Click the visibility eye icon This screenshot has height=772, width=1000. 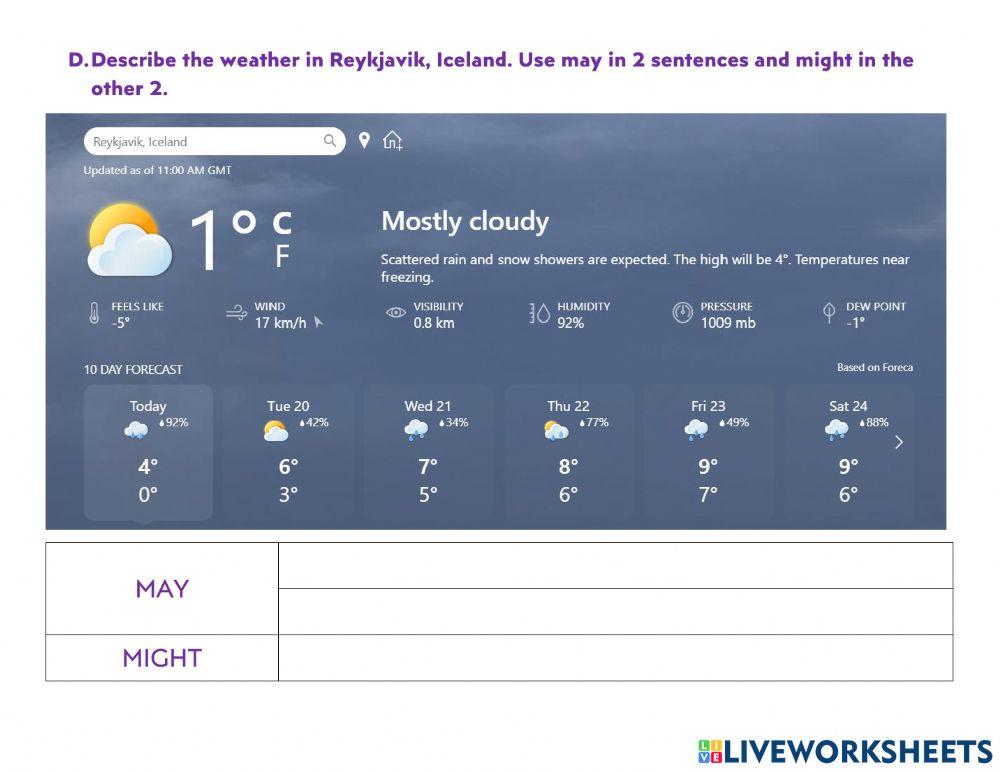pyautogui.click(x=396, y=314)
